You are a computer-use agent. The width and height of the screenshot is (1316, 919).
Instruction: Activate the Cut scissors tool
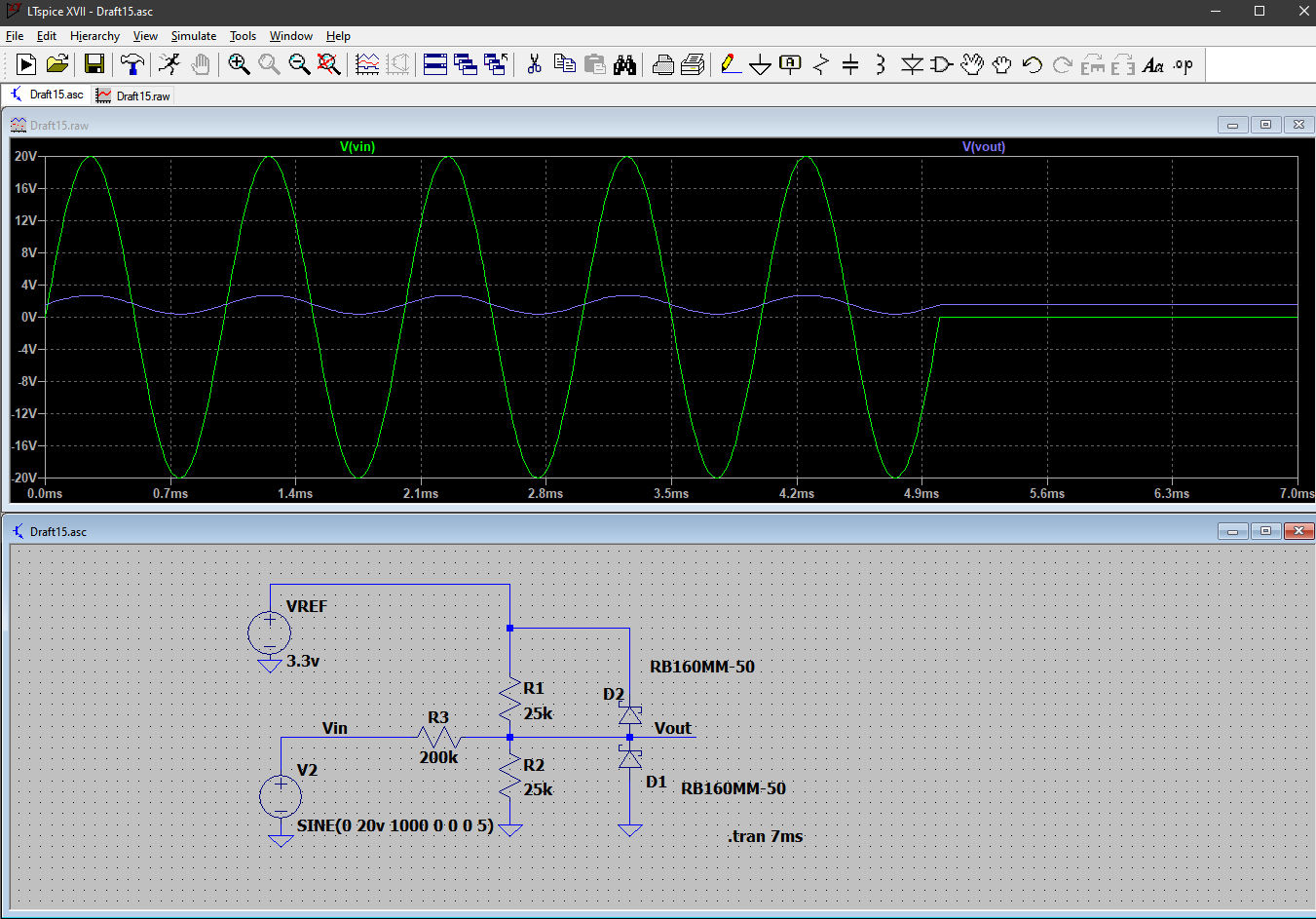[534, 64]
